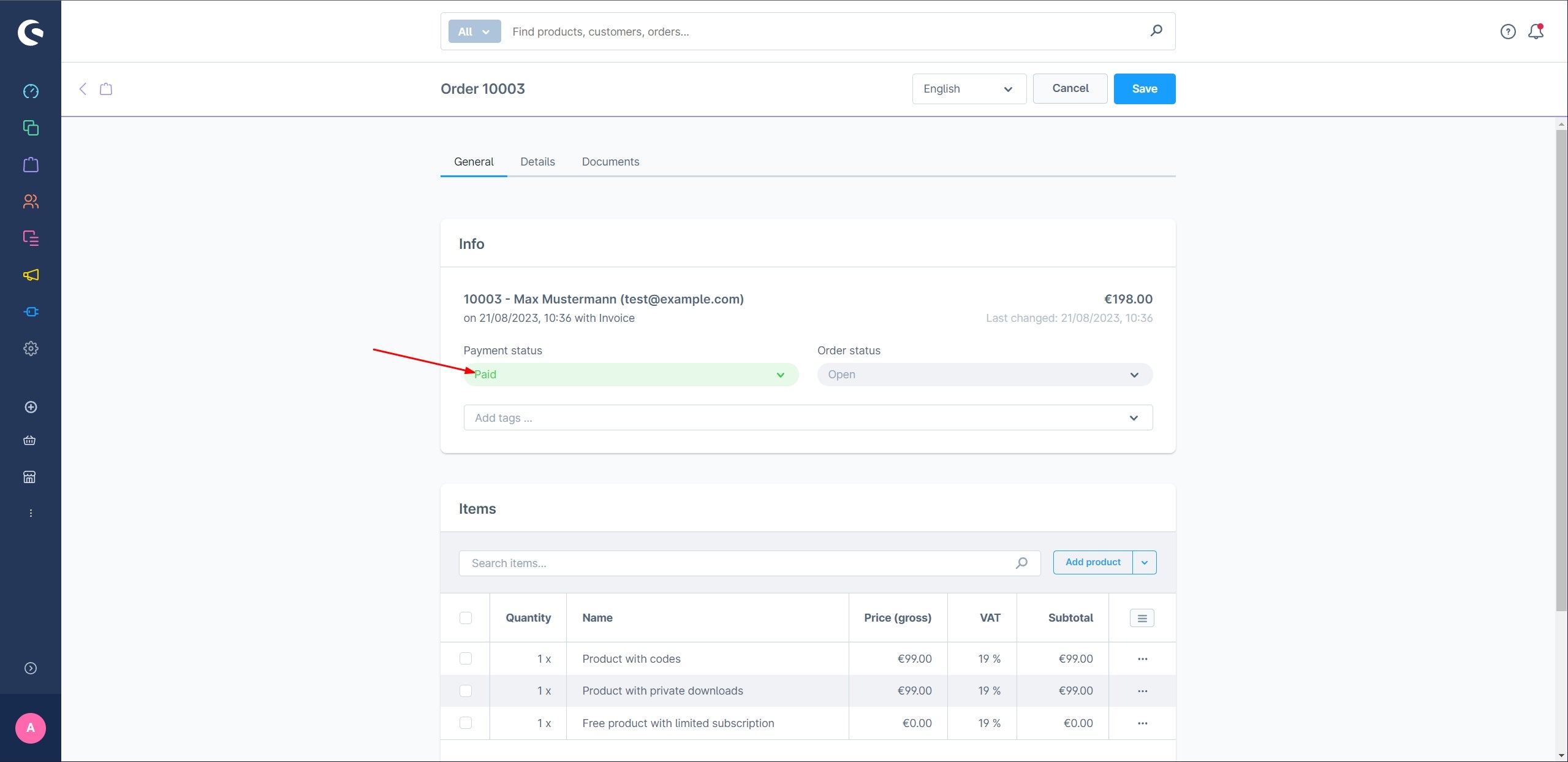Screen dimensions: 1568x762
Task: Switch to the General tab
Action: [x=474, y=162]
